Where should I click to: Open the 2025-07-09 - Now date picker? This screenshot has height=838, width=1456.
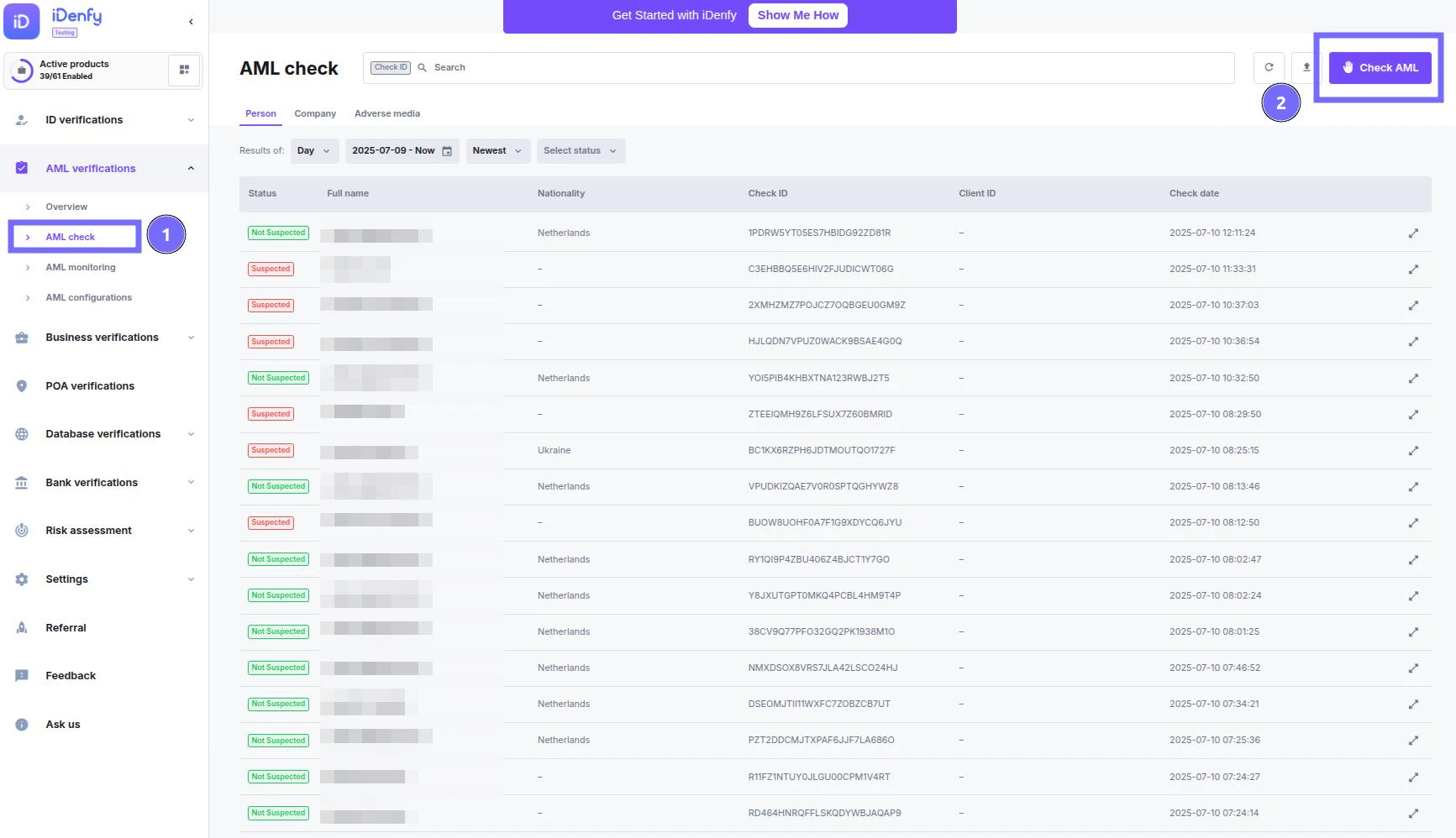(402, 151)
